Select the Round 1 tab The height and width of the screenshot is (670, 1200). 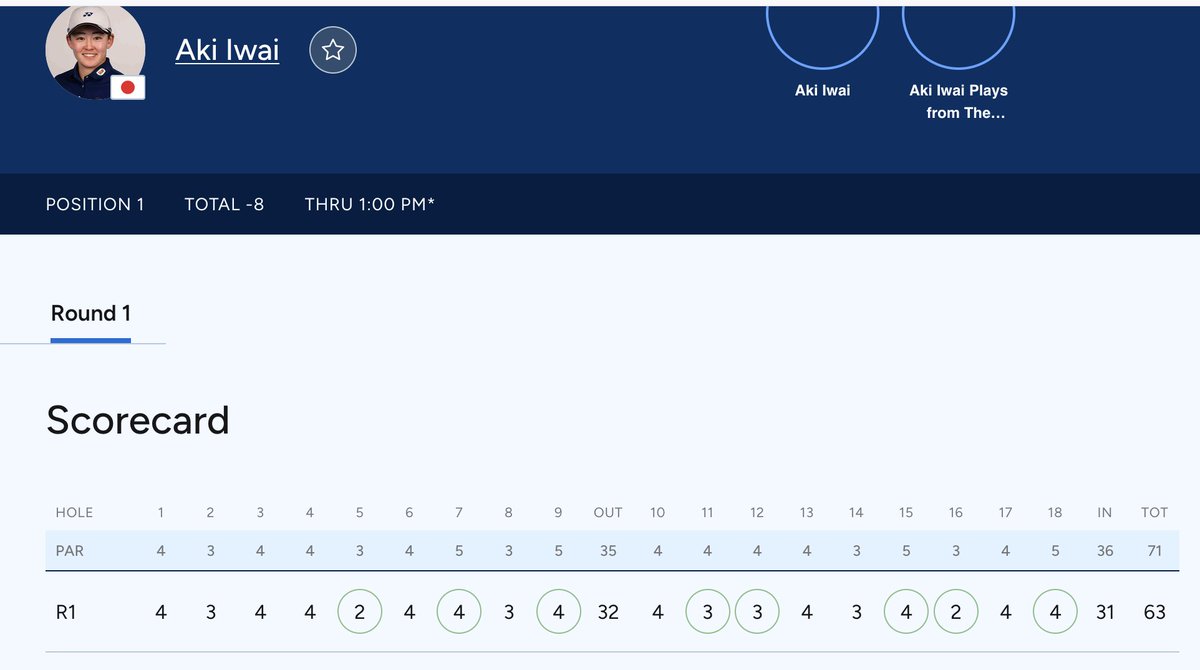pos(91,314)
